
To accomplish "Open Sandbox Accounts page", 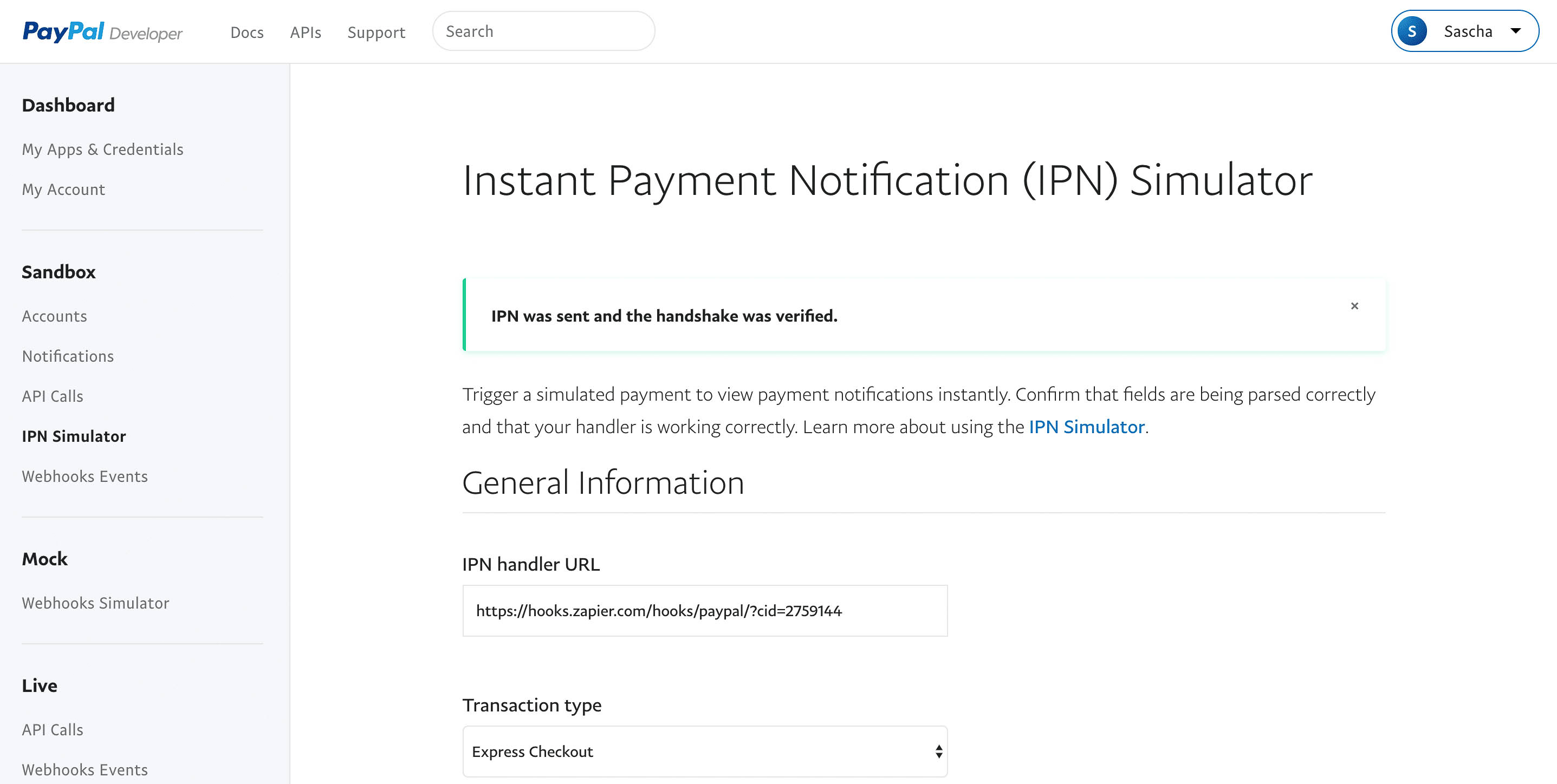I will (x=54, y=316).
